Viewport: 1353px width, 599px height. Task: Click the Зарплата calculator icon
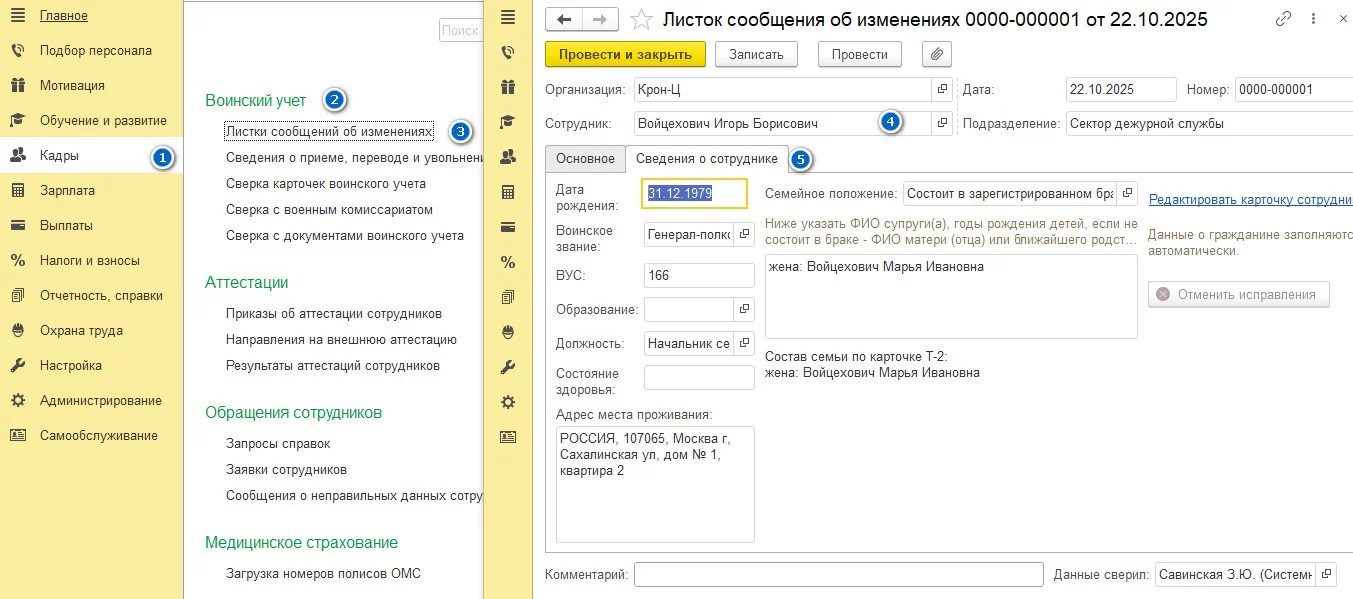(17, 191)
